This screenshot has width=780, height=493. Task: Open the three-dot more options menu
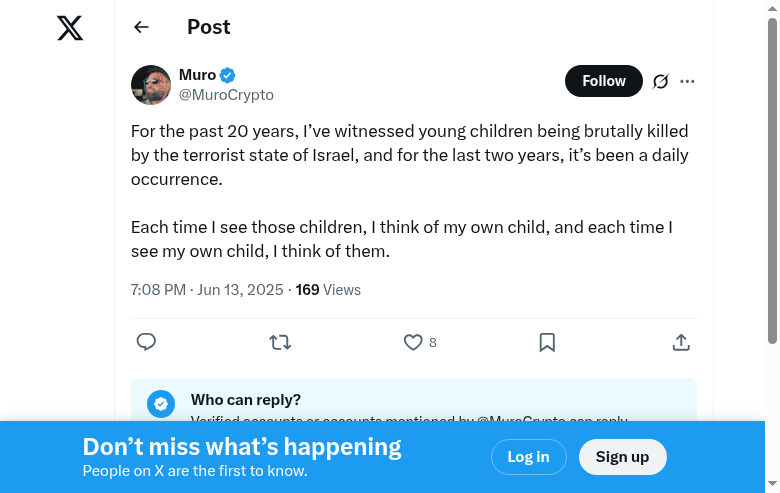point(687,81)
